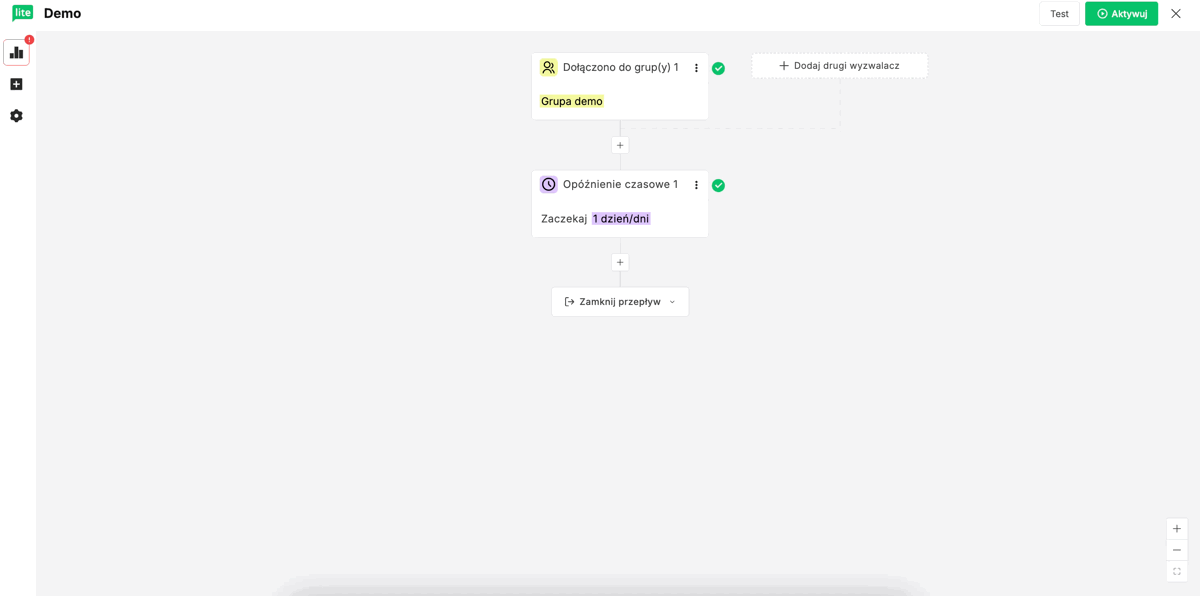The width and height of the screenshot is (1200, 596).
Task: Click green checkmark beside the delay step
Action: click(718, 186)
